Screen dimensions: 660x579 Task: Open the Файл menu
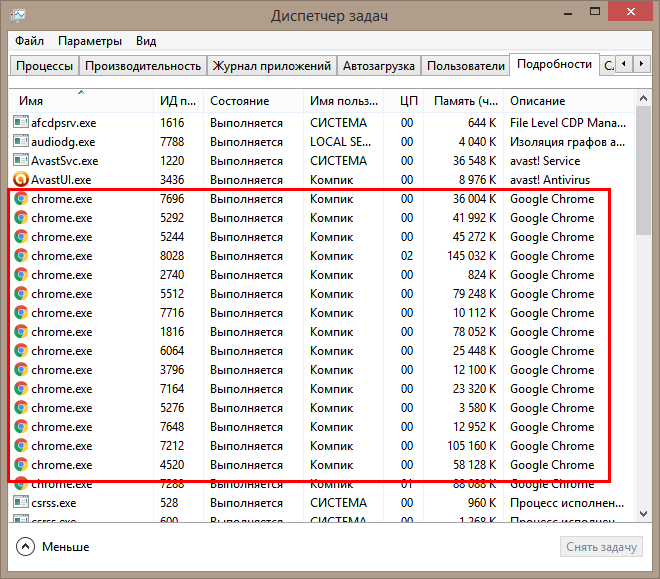pyautogui.click(x=29, y=41)
